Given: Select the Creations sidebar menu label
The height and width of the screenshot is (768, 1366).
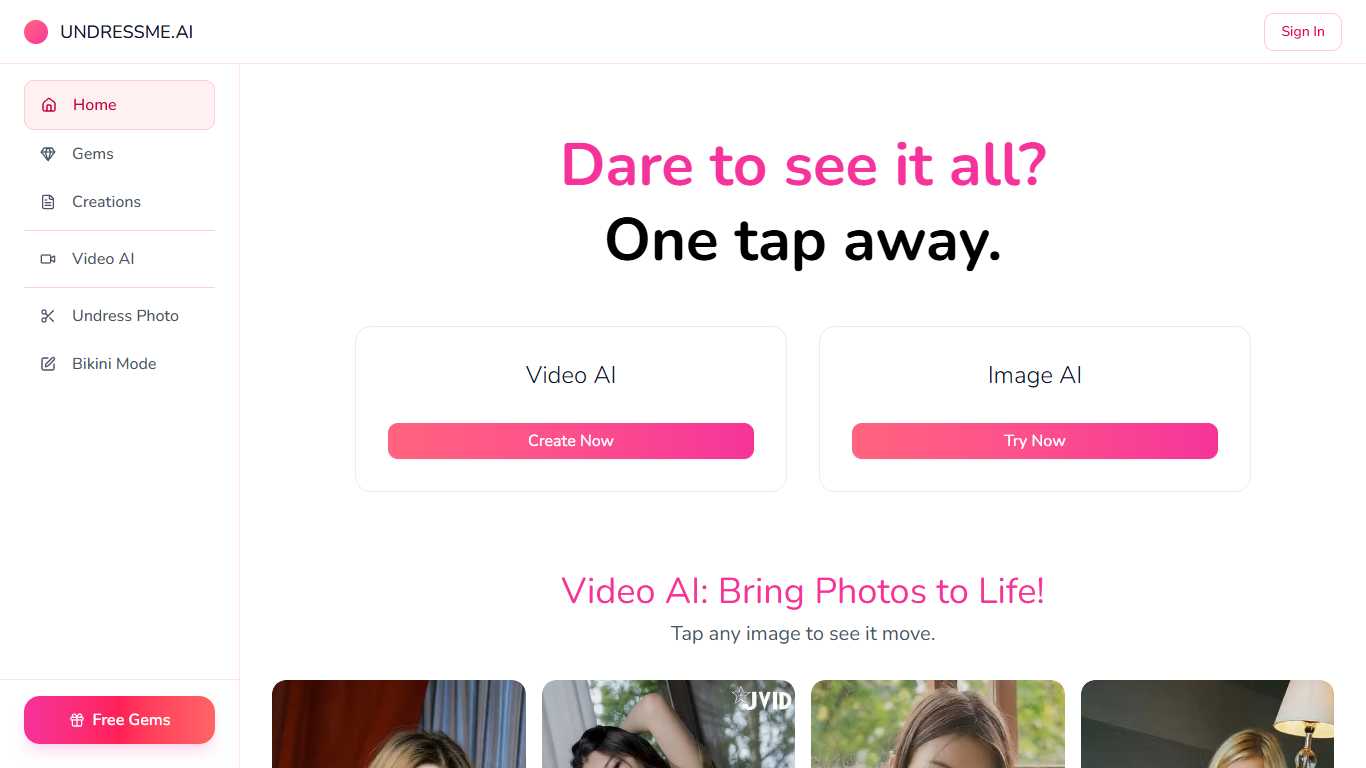Looking at the screenshot, I should [x=106, y=202].
